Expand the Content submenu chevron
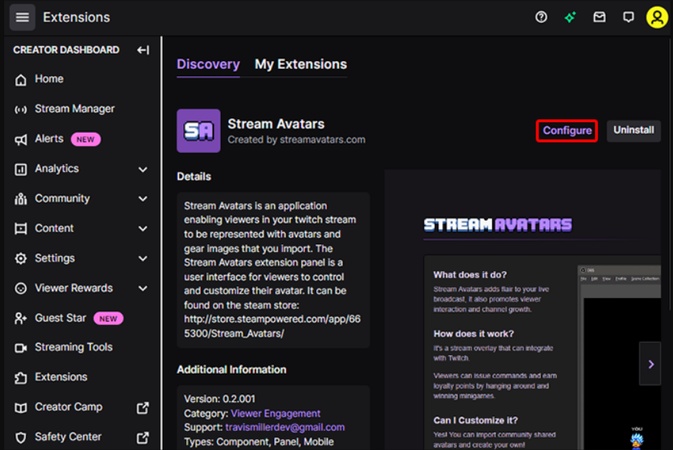Image resolution: width=673 pixels, height=450 pixels. [x=143, y=229]
